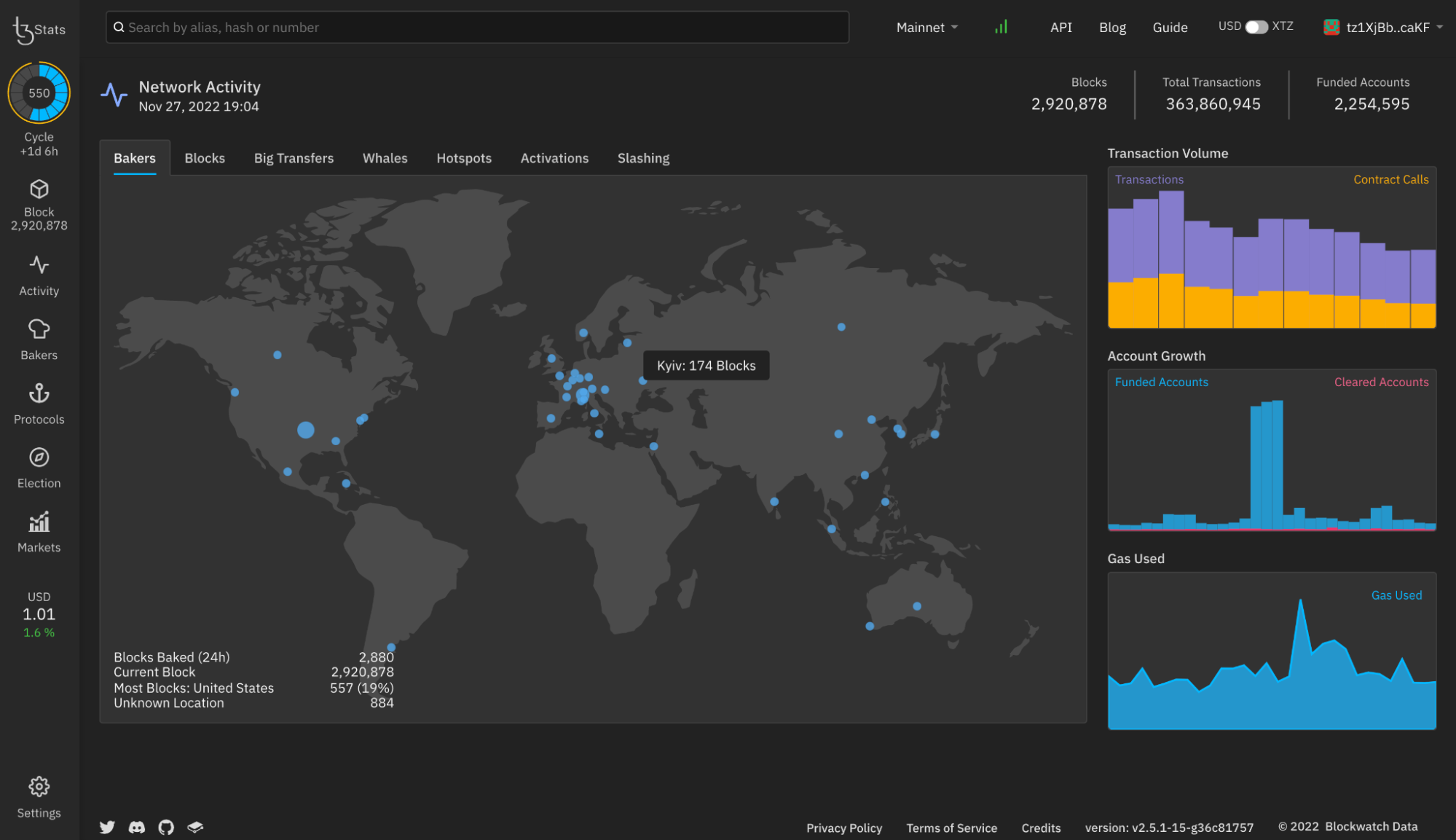This screenshot has height=840, width=1456.
Task: Open Bakers chef hat icon in sidebar
Action: click(x=39, y=329)
